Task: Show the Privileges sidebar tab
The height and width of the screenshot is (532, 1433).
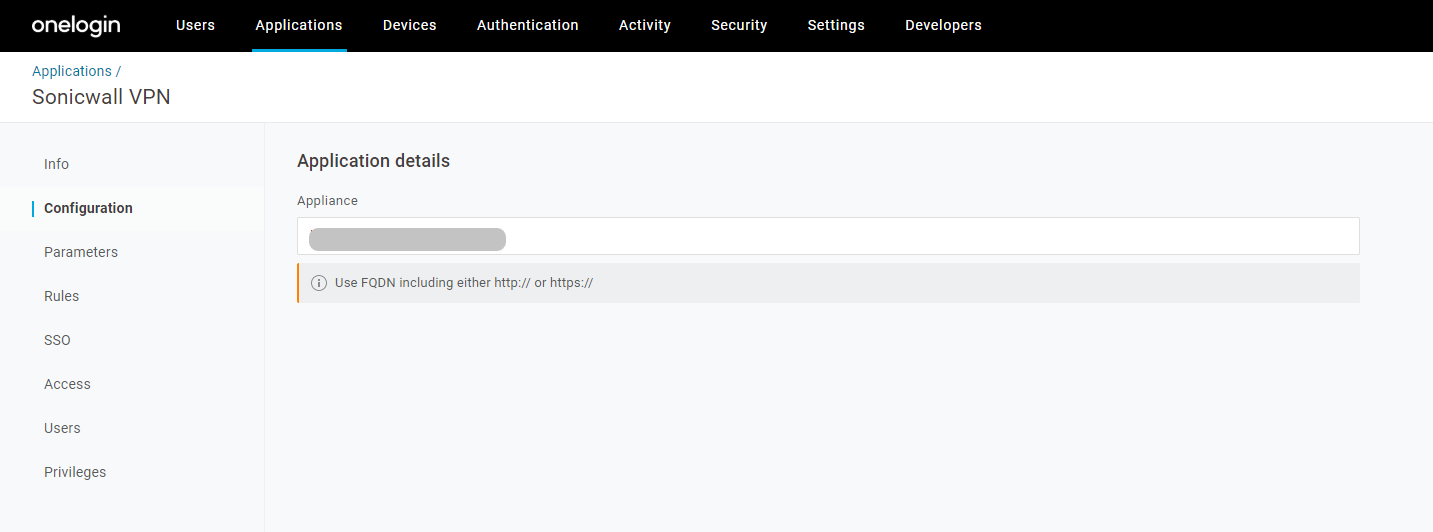Action: (x=75, y=472)
